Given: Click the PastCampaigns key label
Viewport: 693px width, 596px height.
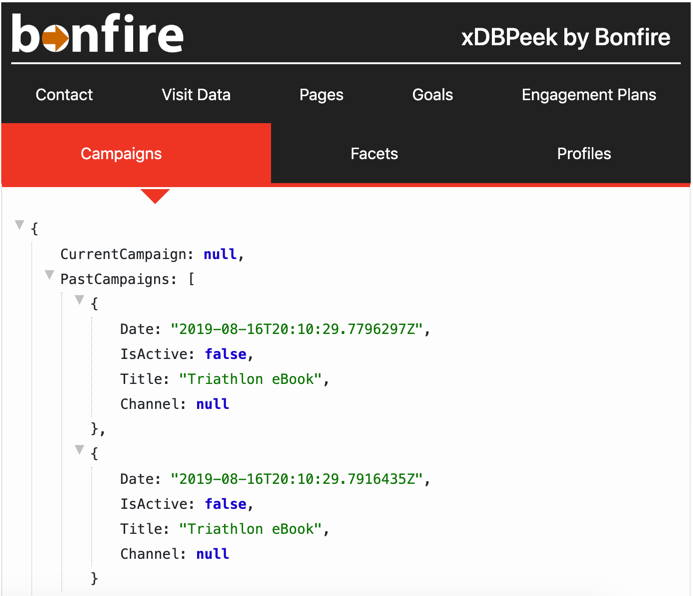Looking at the screenshot, I should (x=115, y=279).
